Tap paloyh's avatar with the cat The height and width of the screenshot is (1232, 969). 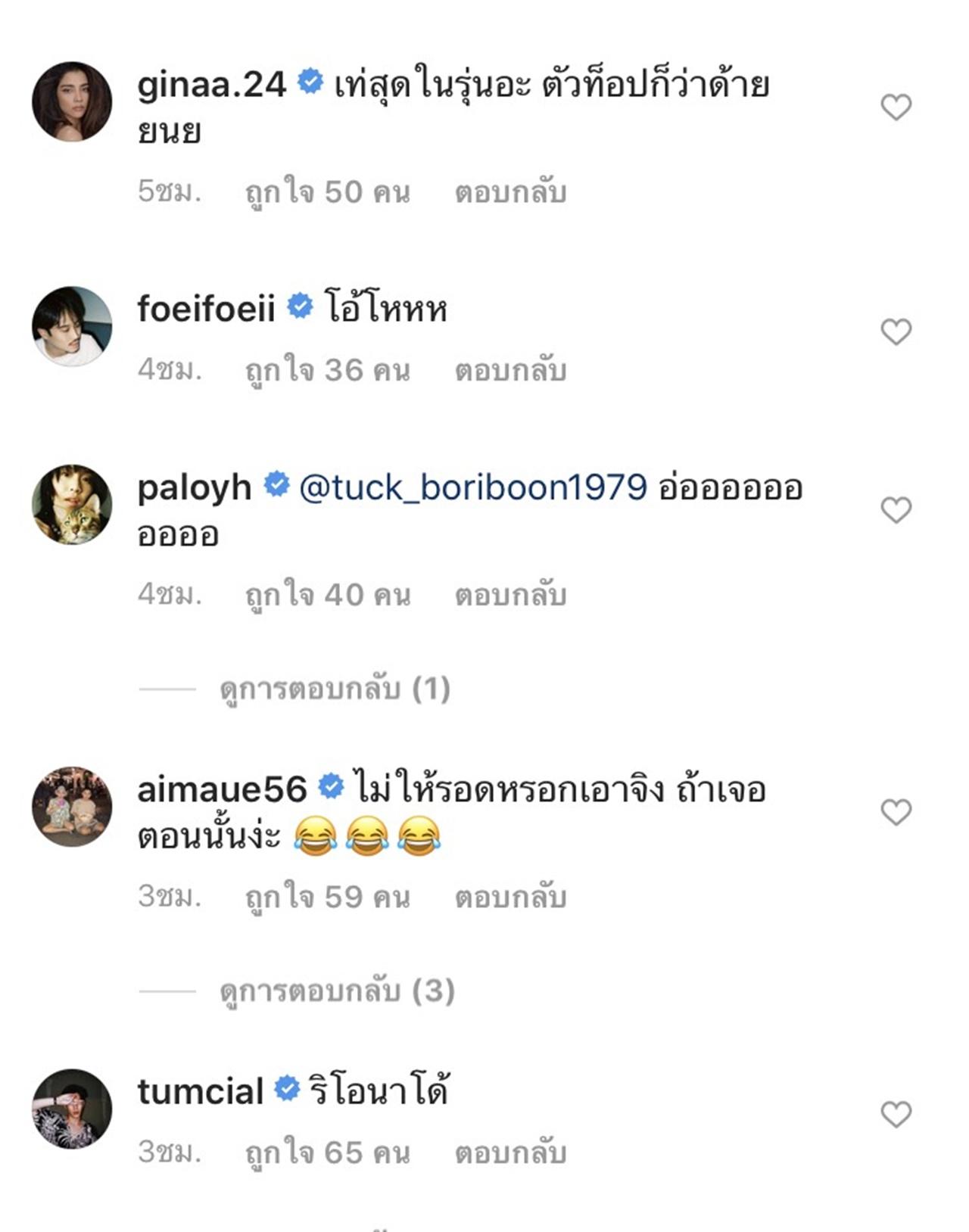click(72, 505)
